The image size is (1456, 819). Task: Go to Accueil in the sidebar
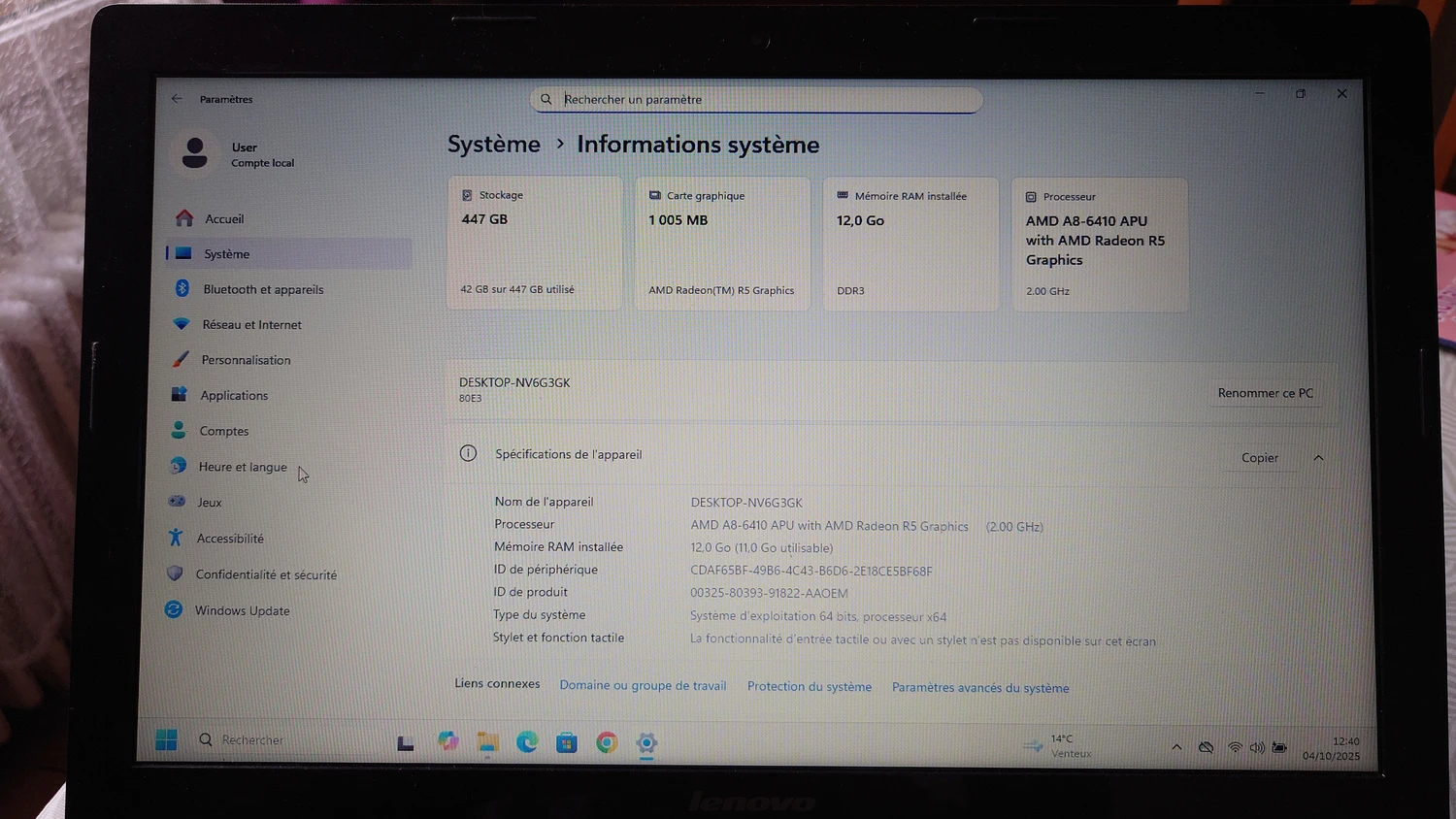pyautogui.click(x=224, y=219)
